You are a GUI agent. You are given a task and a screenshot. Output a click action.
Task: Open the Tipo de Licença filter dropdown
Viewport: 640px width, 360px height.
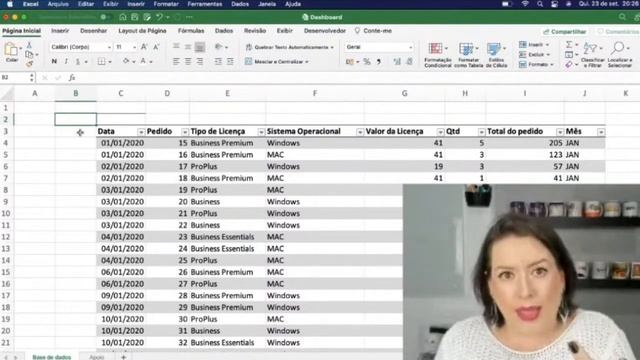(x=261, y=132)
